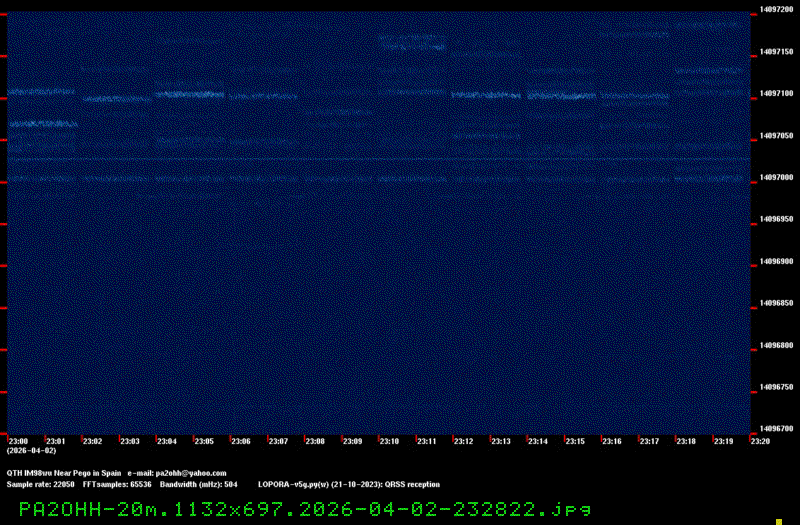Viewport: 800px width, 525px height.
Task: Click the small yellow marker at bottom right
Action: coord(779,522)
